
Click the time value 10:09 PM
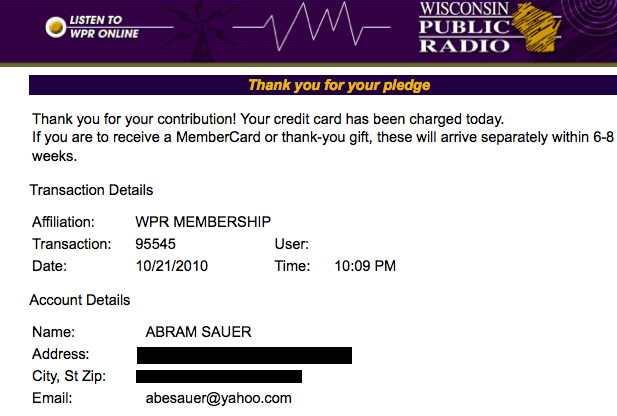pos(365,266)
